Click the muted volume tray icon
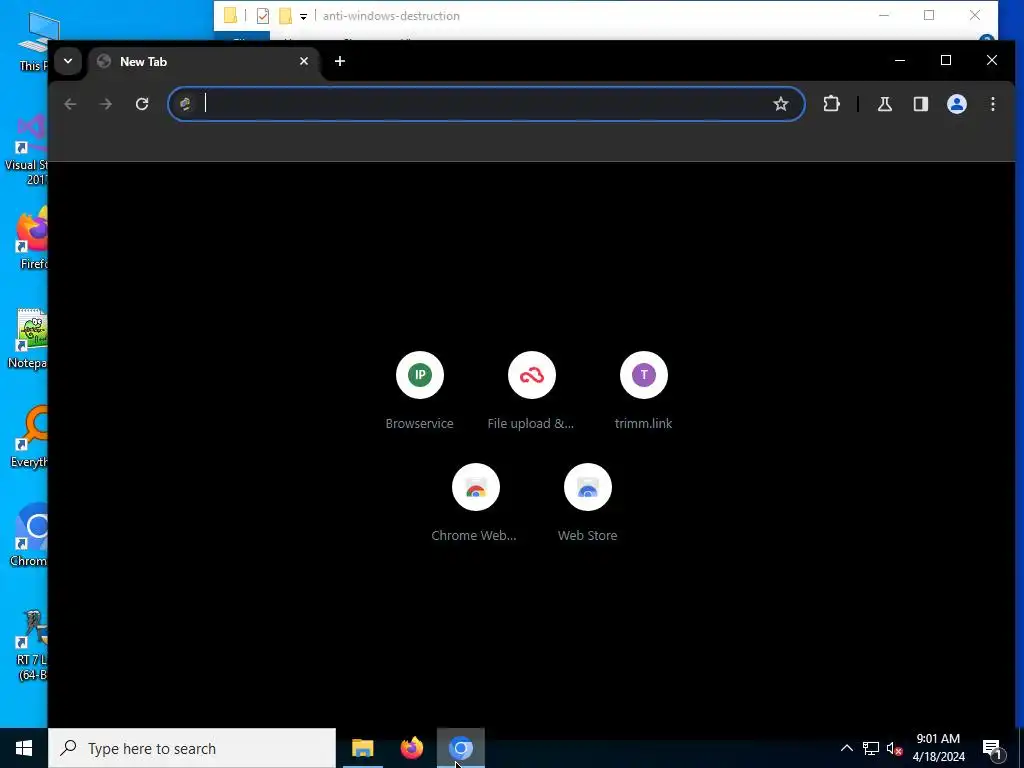This screenshot has height=768, width=1024. pyautogui.click(x=894, y=748)
